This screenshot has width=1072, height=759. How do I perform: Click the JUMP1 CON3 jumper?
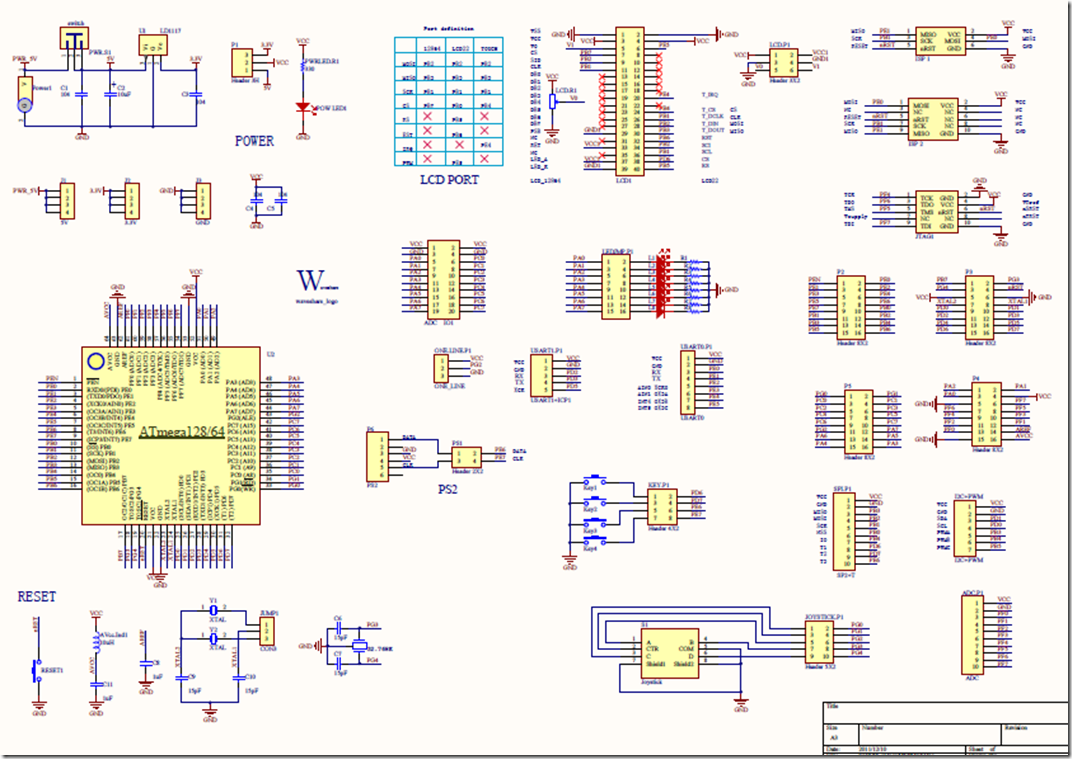(268, 631)
